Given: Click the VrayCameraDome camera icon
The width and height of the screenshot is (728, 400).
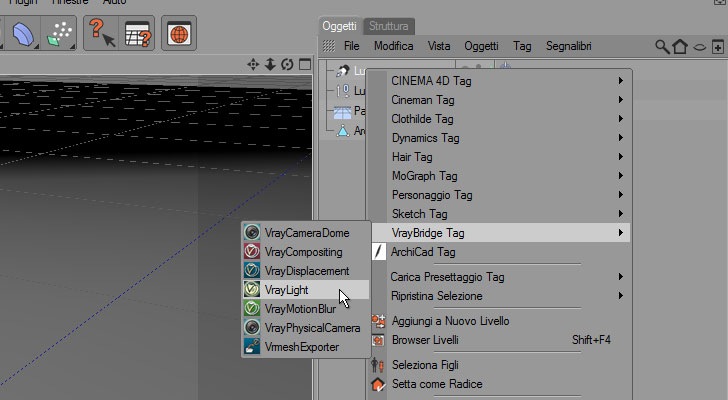Looking at the screenshot, I should tap(252, 232).
